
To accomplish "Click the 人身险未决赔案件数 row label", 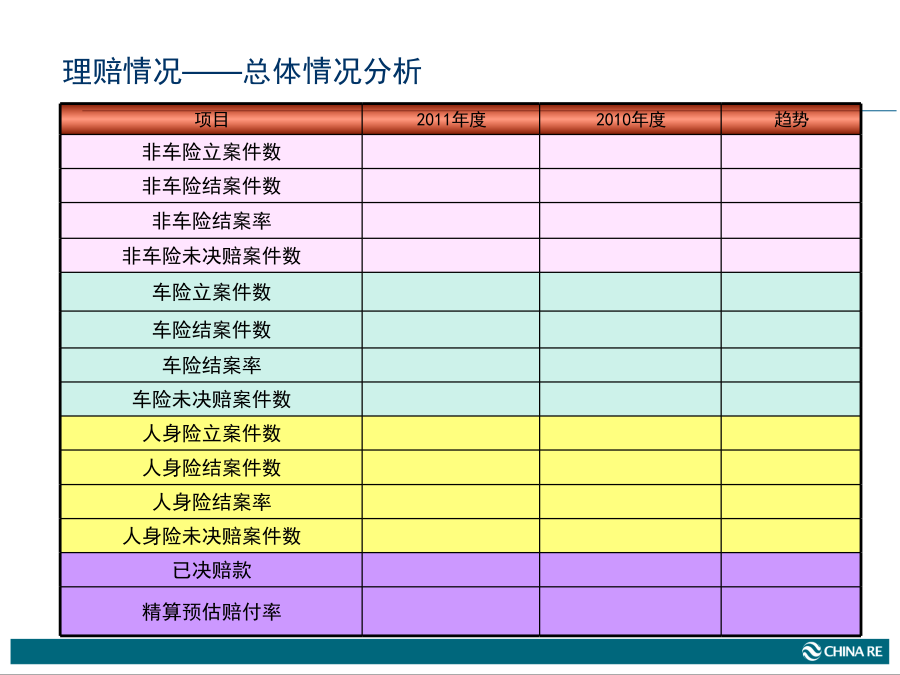I will 211,536.
